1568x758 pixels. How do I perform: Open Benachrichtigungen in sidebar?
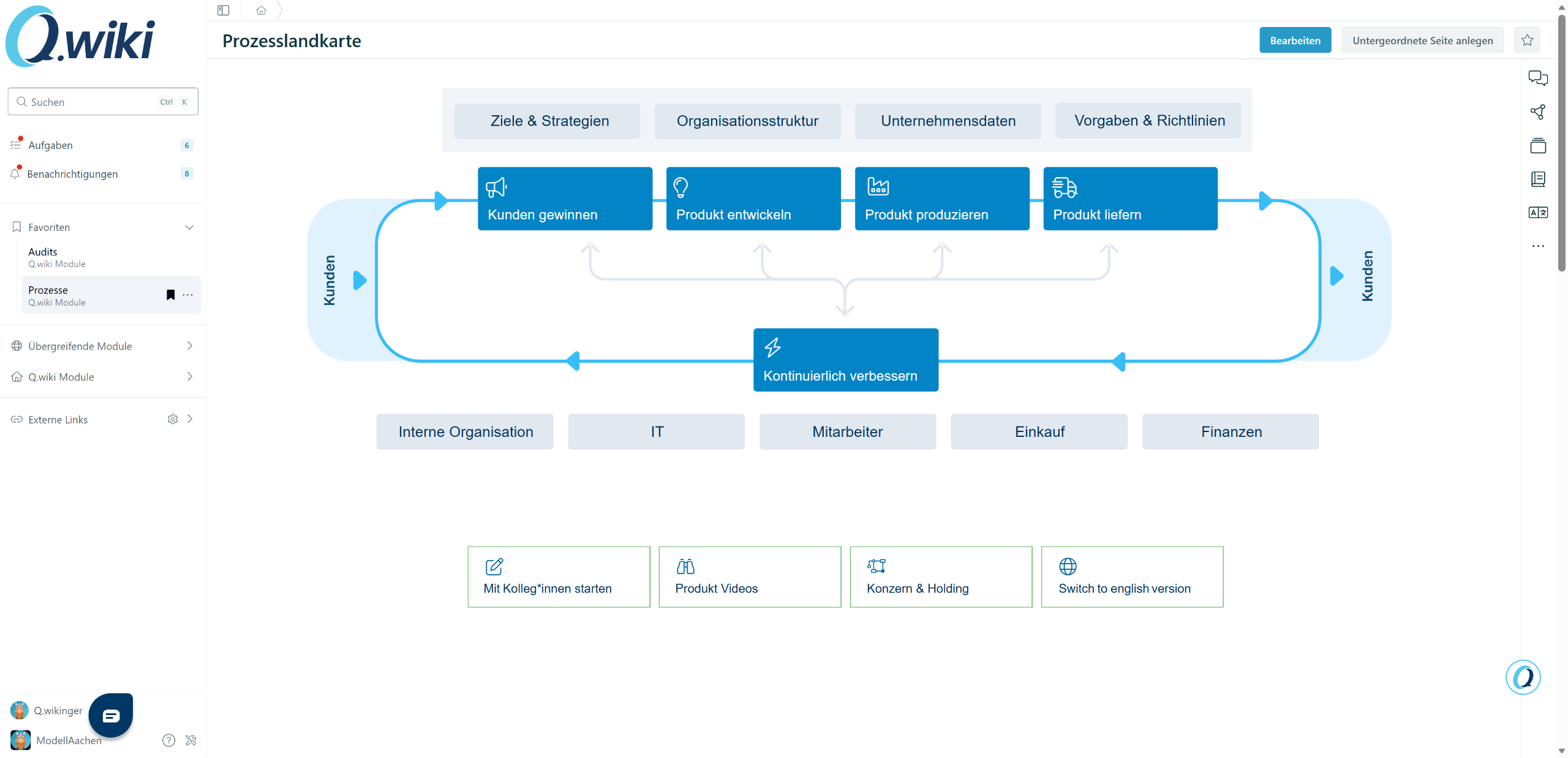pyautogui.click(x=72, y=174)
